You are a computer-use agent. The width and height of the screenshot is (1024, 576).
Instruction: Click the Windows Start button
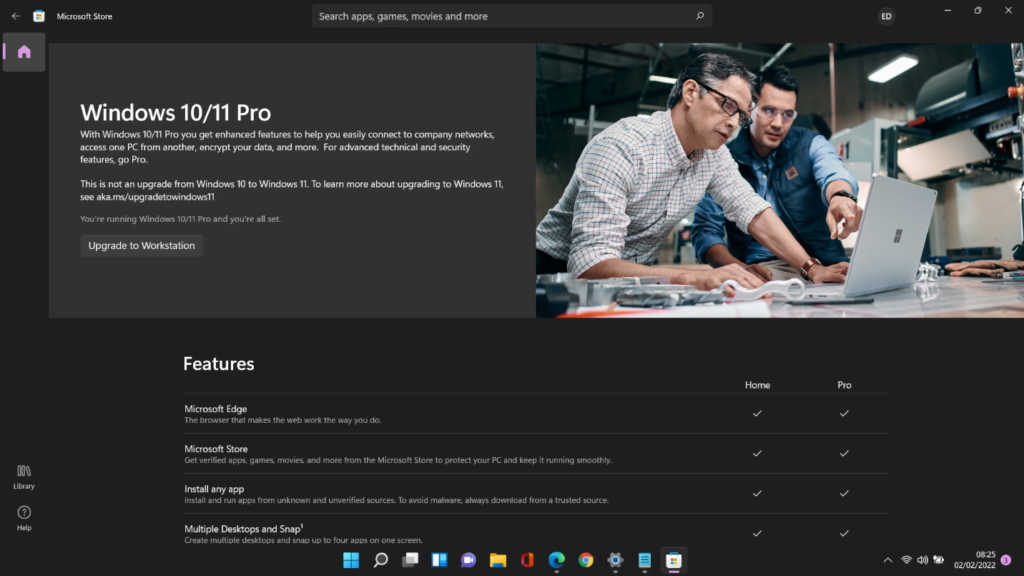coord(351,560)
